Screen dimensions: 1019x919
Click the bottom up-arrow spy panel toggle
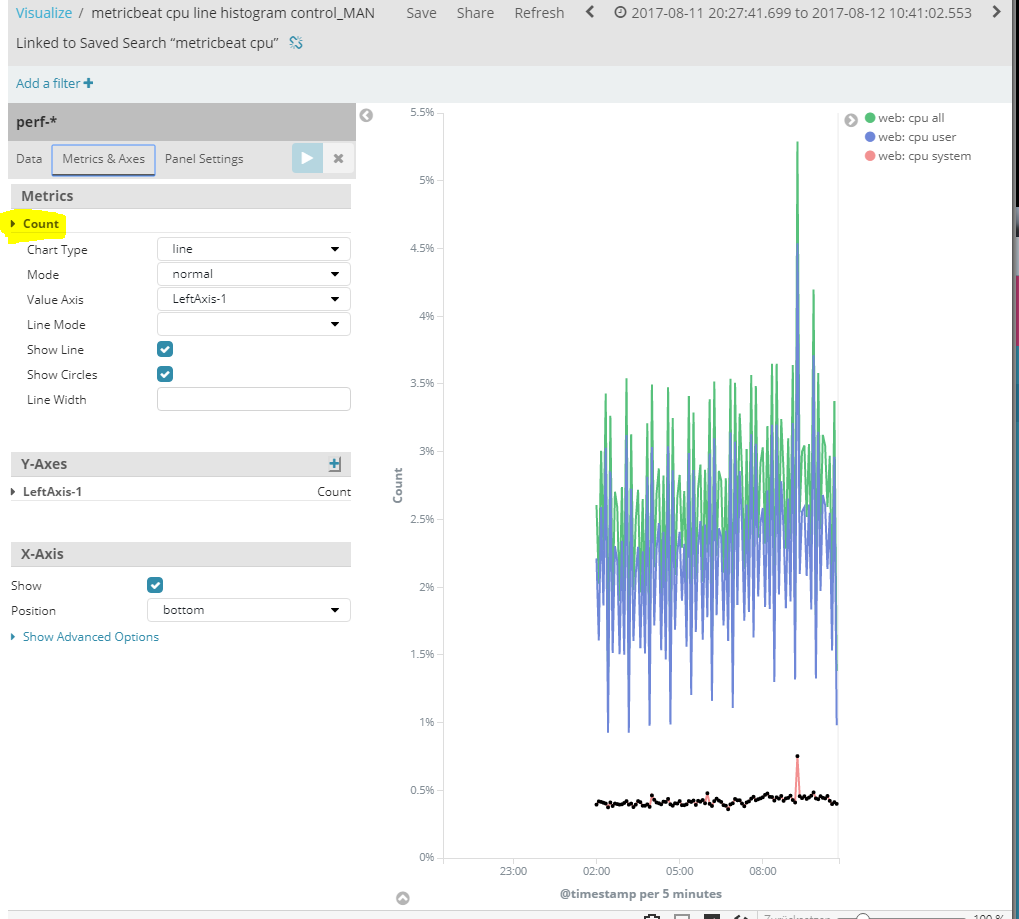point(403,898)
